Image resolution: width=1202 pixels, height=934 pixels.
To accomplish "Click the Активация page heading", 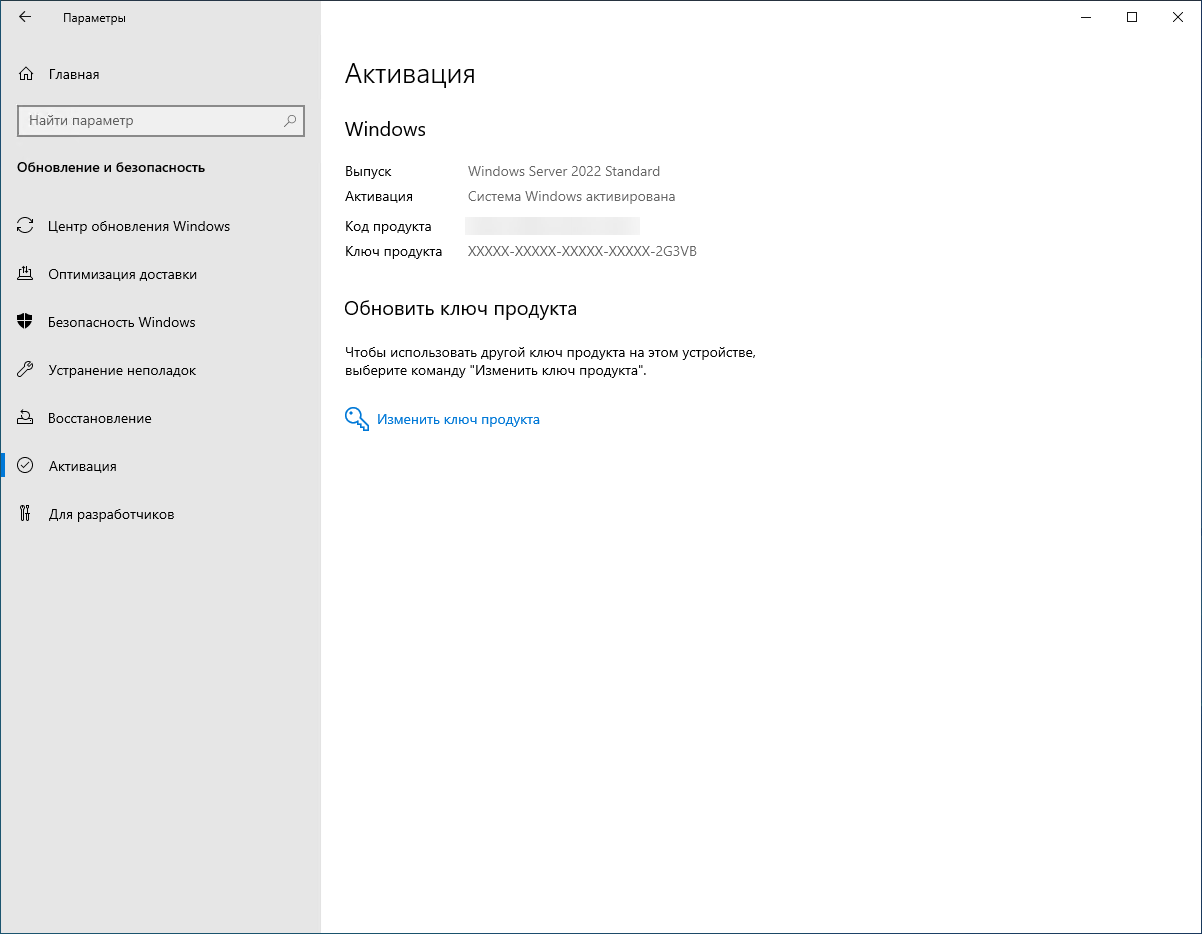I will pyautogui.click(x=410, y=74).
